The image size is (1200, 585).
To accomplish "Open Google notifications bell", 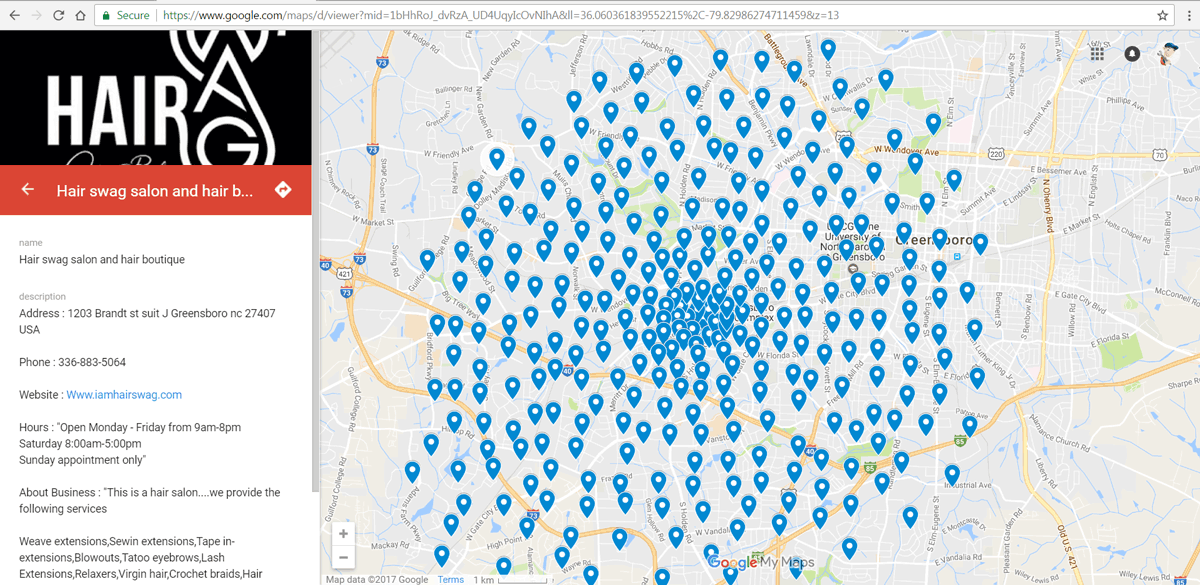I will point(1132,53).
